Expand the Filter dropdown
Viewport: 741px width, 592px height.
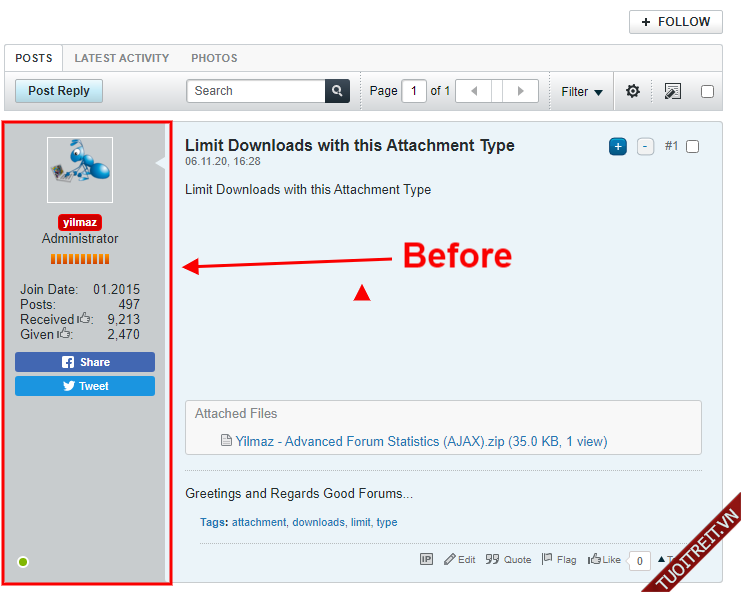(581, 91)
